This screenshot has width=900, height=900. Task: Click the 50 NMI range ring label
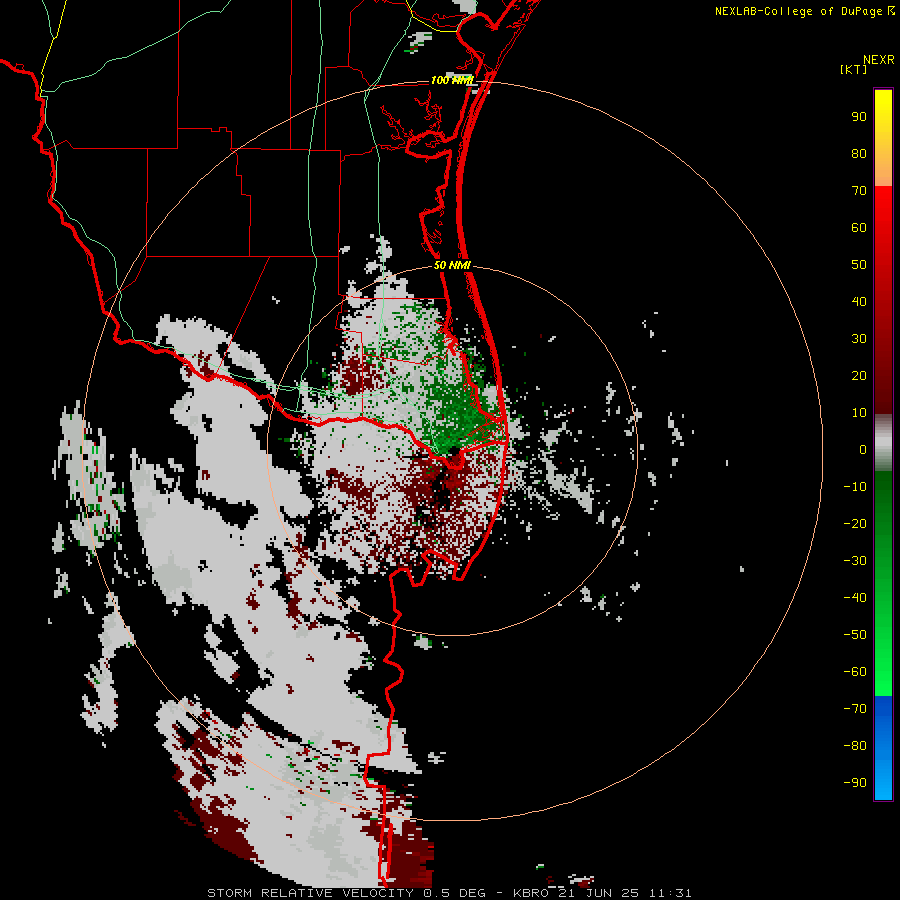pyautogui.click(x=452, y=265)
